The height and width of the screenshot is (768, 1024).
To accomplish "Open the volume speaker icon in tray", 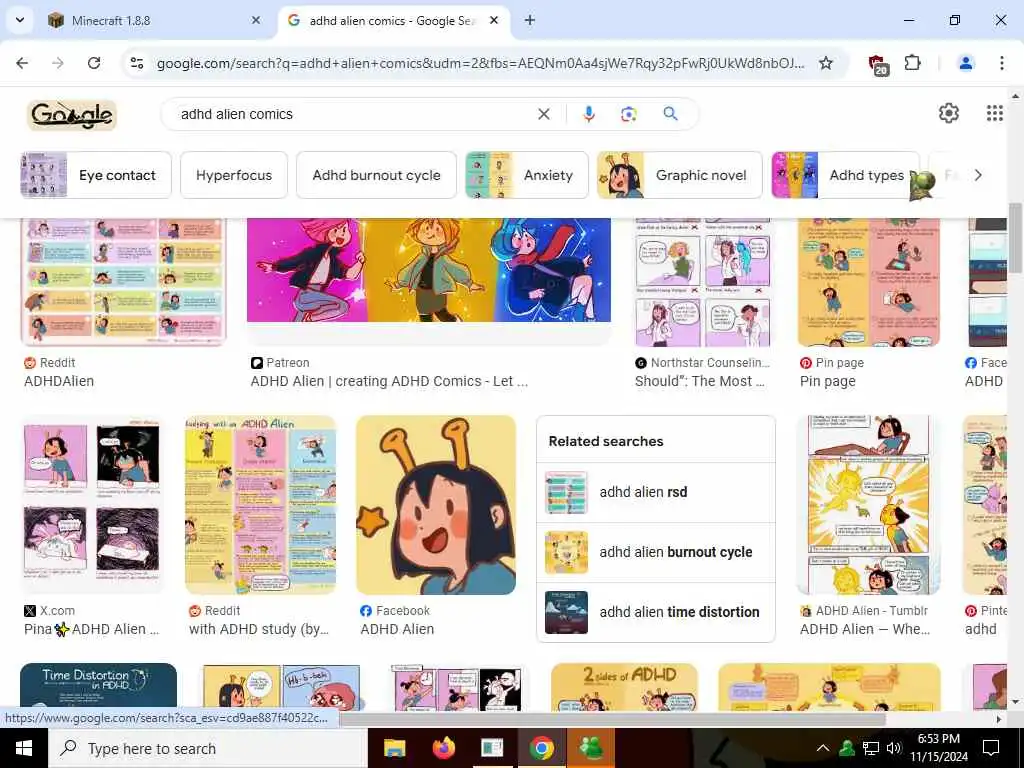I will coord(893,748).
